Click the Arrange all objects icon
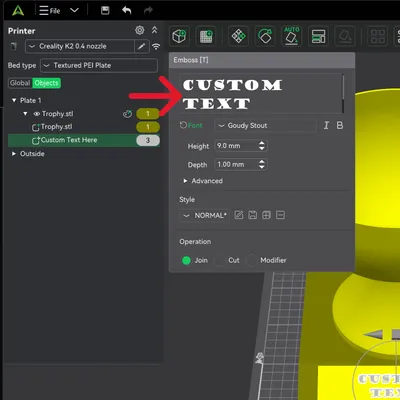The width and height of the screenshot is (400, 400). tap(238, 36)
